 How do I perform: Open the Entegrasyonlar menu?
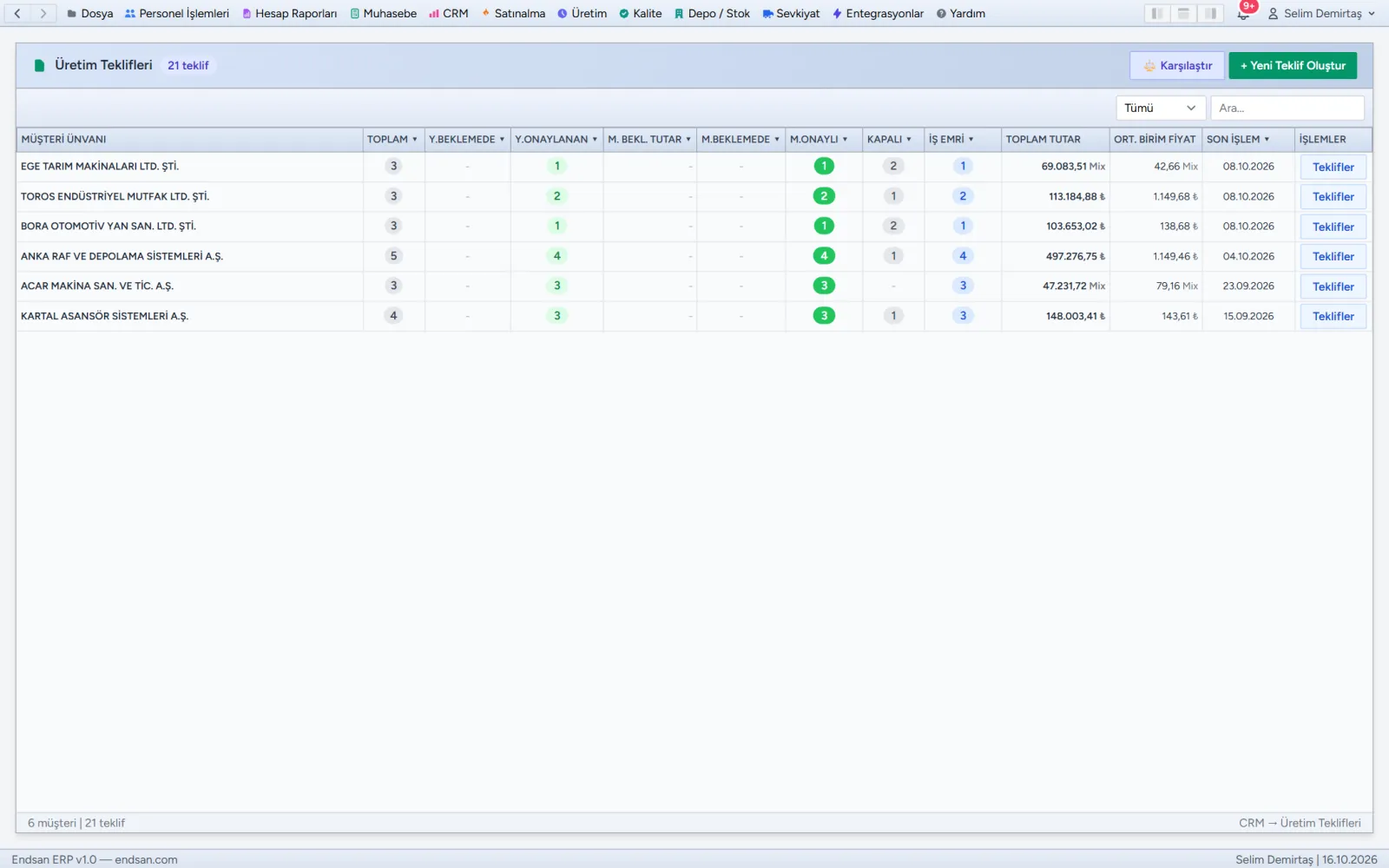pos(878,13)
